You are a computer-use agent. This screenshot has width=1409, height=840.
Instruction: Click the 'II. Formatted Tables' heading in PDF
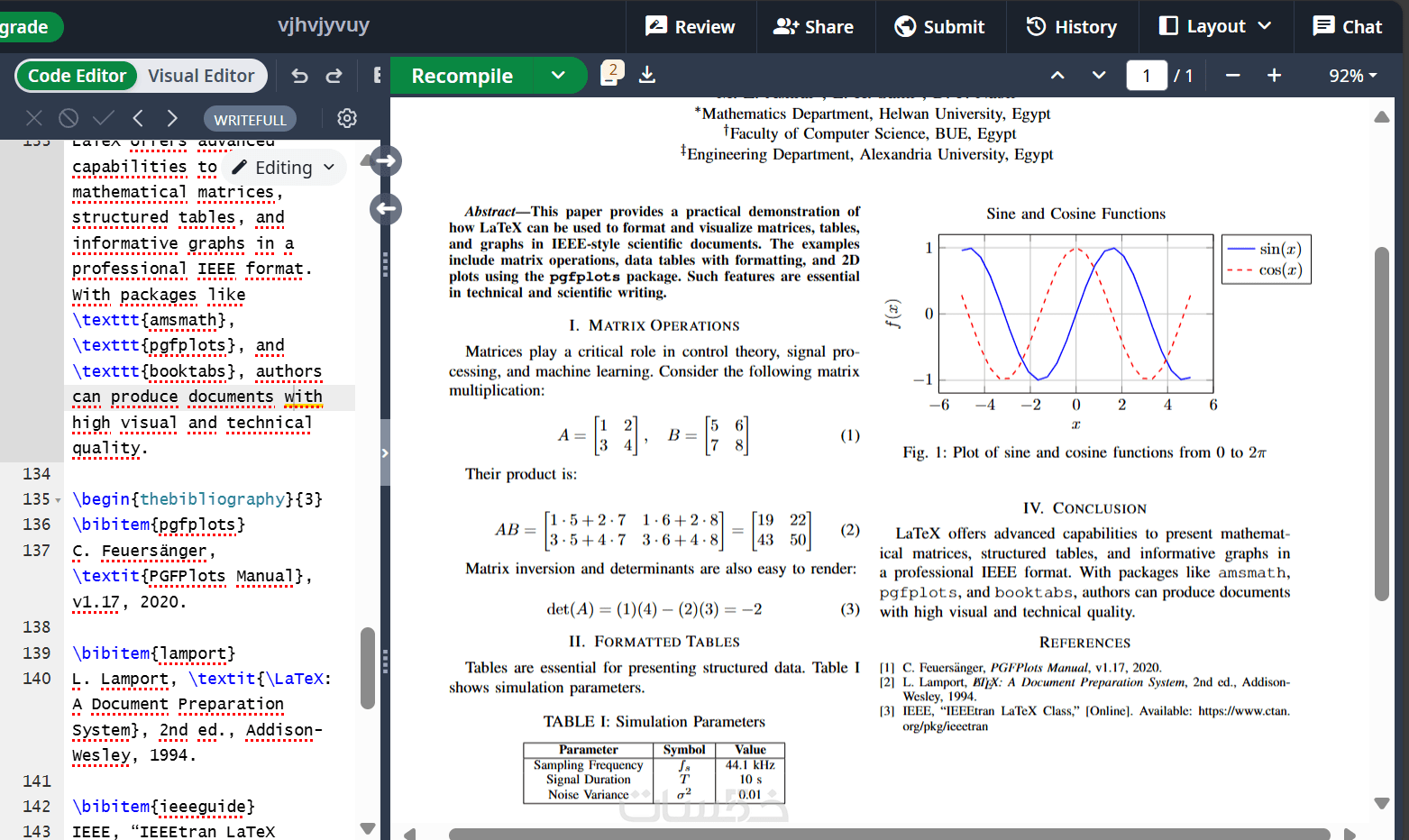pos(654,642)
